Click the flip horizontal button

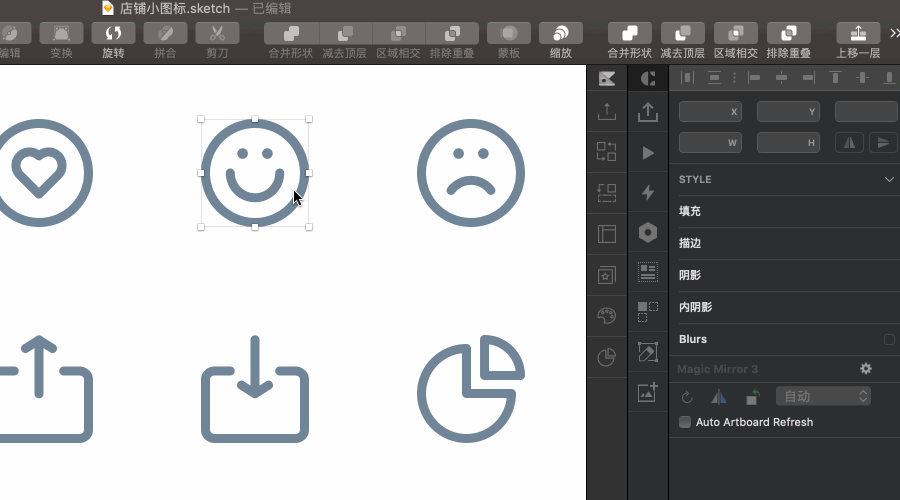coord(849,143)
